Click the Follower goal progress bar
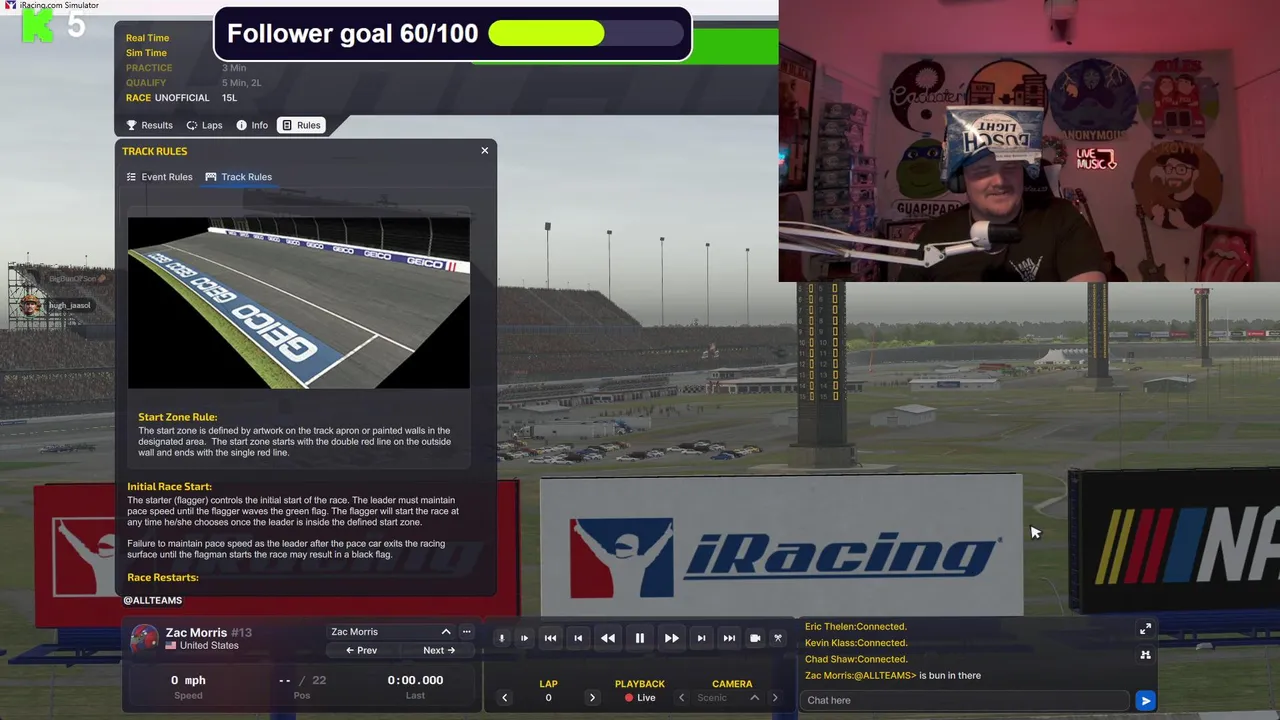Image resolution: width=1280 pixels, height=720 pixels. coord(586,33)
